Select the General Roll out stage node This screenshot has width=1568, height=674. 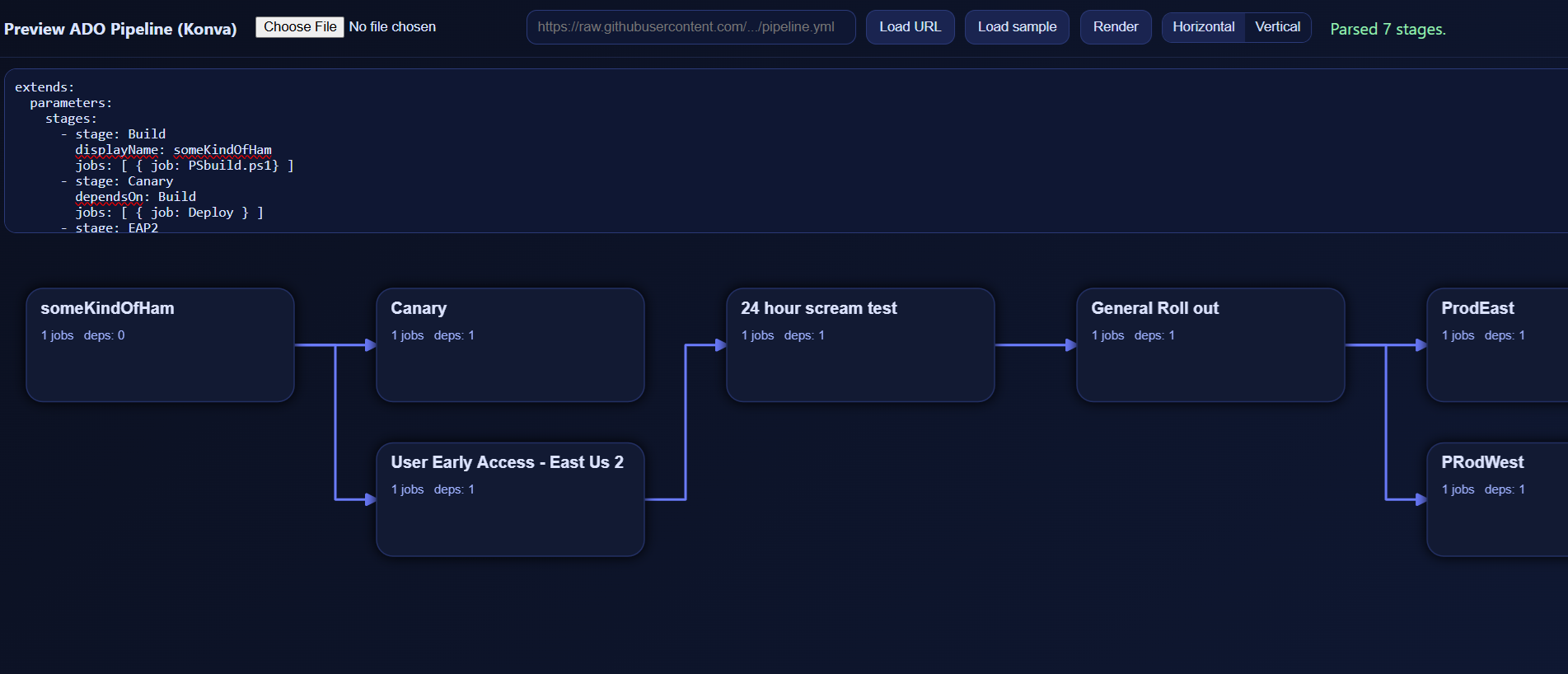[1210, 344]
